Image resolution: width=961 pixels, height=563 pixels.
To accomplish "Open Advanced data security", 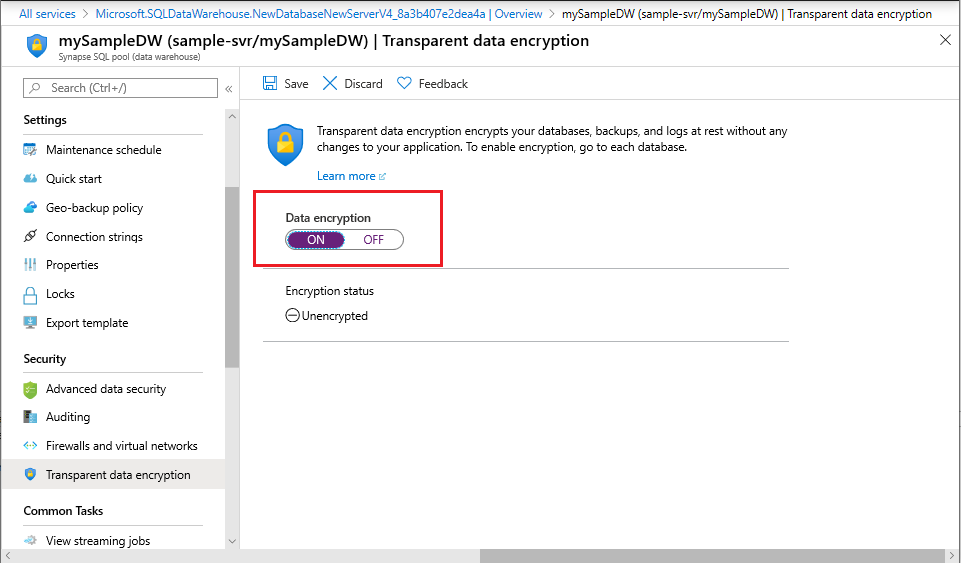I will [x=106, y=388].
